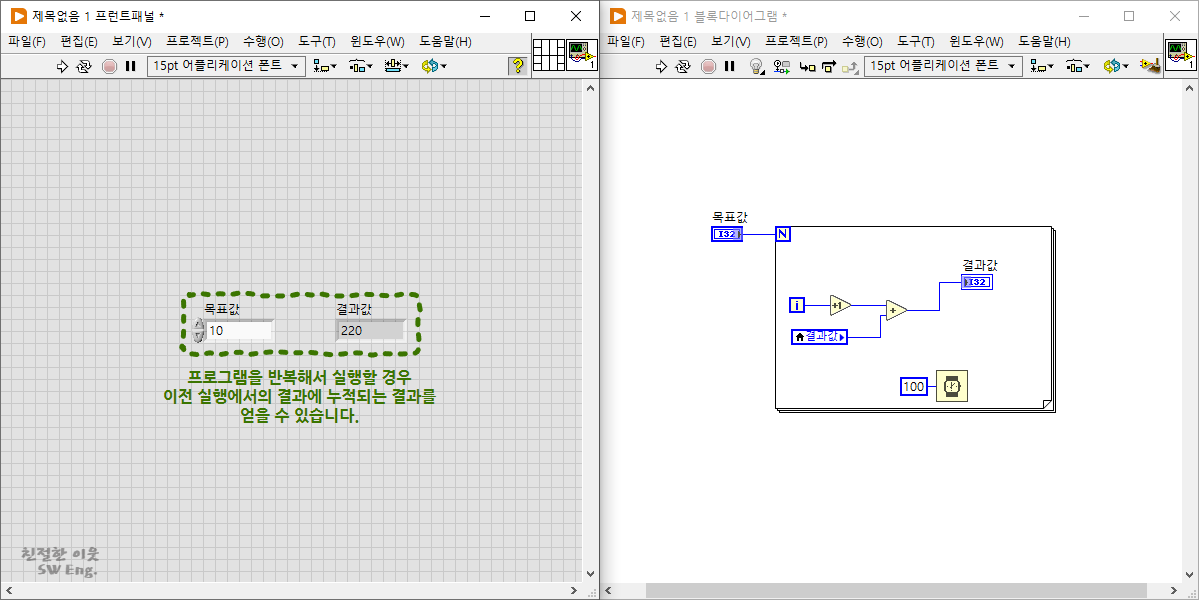Open 프로젝트(P) menu in front panel
This screenshot has width=1199, height=600.
[x=197, y=41]
